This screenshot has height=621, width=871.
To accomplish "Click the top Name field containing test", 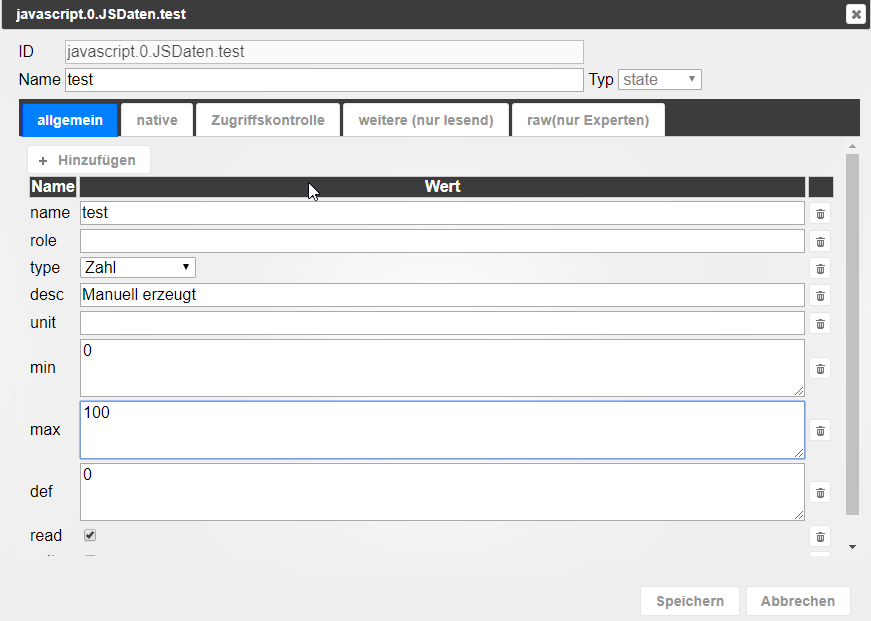I will tap(324, 80).
